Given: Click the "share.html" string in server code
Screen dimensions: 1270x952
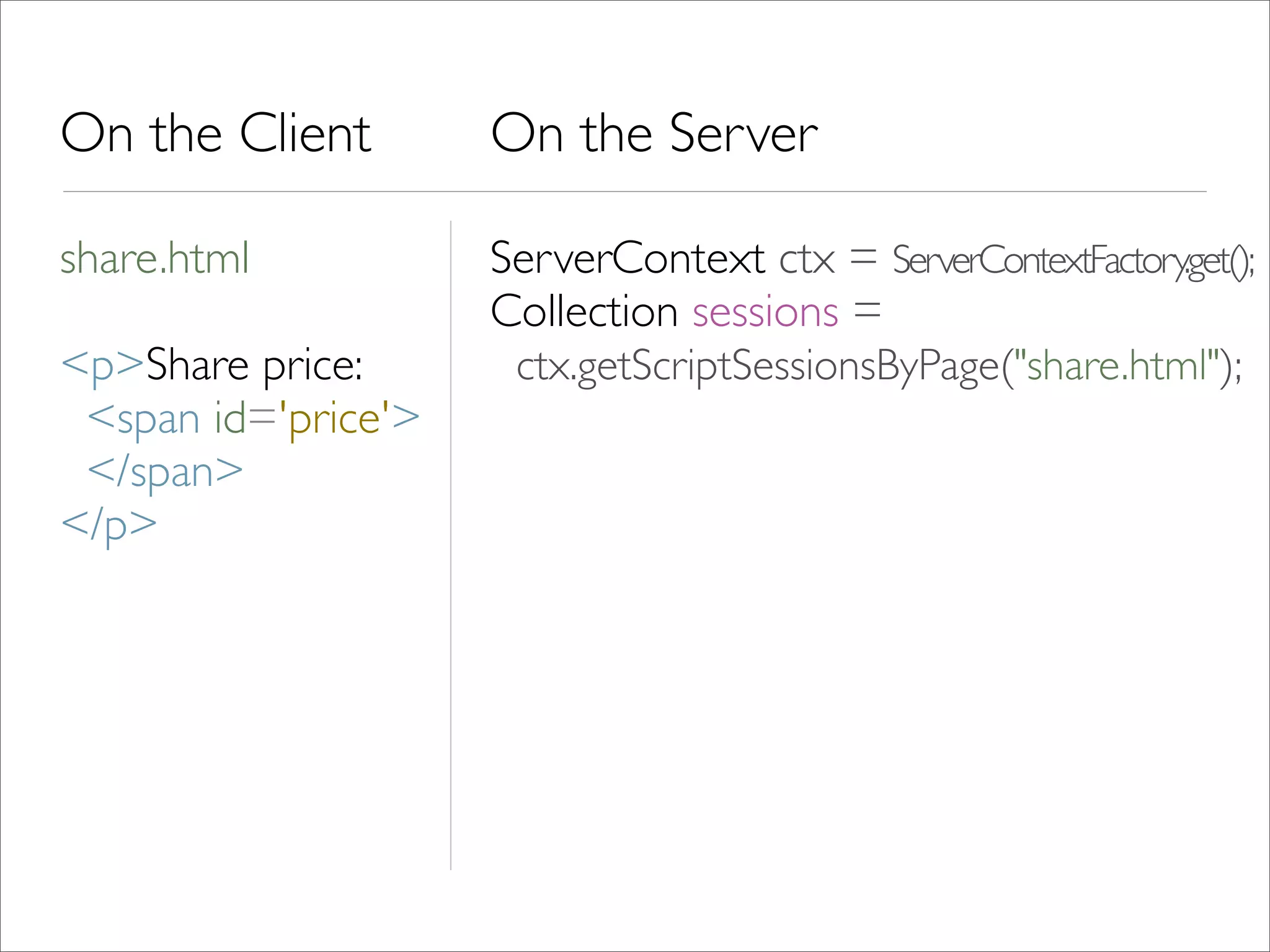Looking at the screenshot, I should tap(1116, 365).
